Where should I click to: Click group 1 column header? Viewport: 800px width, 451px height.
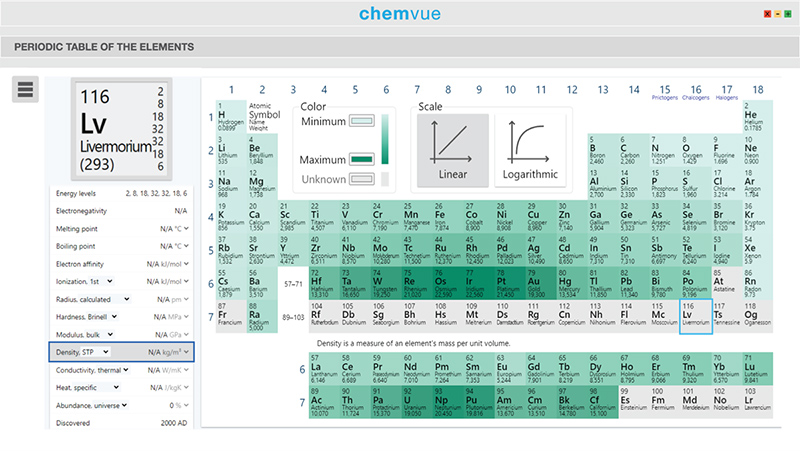click(231, 90)
